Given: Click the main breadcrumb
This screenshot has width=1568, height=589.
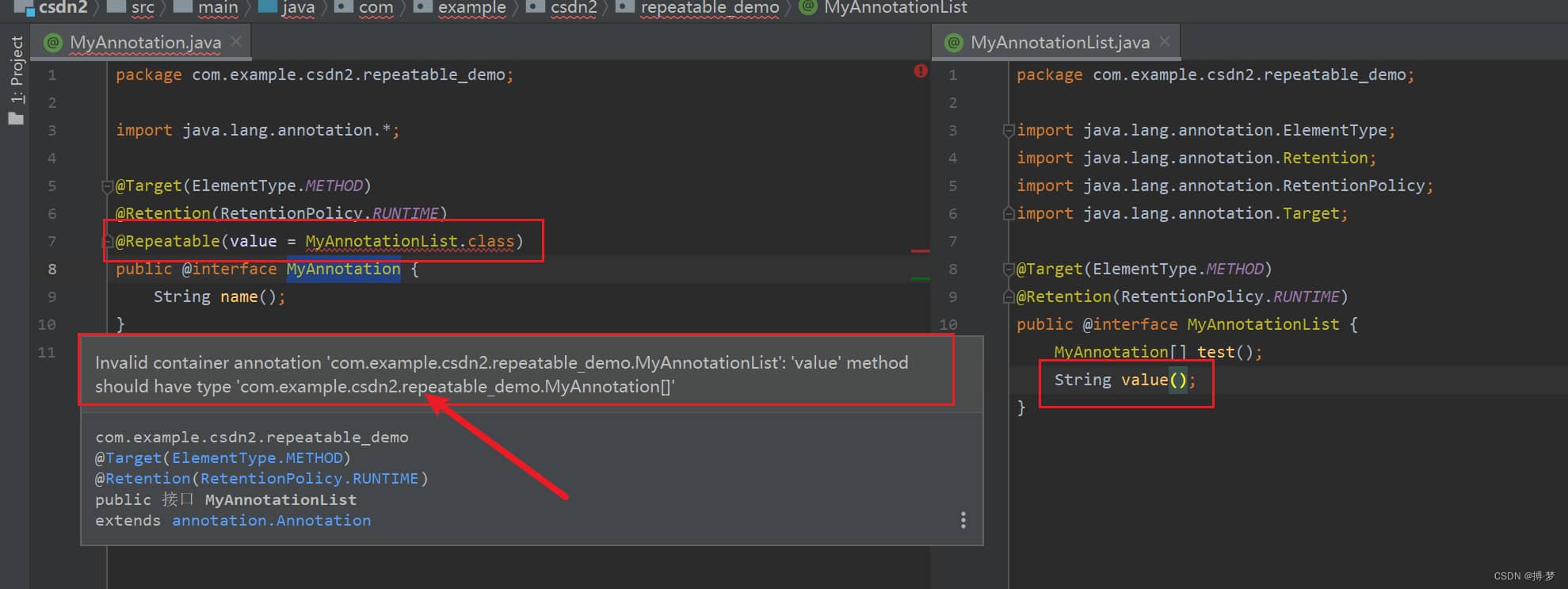Looking at the screenshot, I should pos(207,8).
